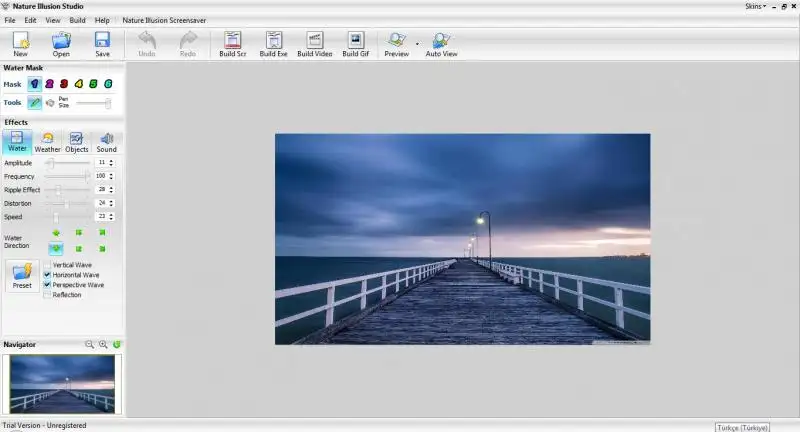The image size is (800, 432).
Task: Select the pen mask drawing tool
Action: tap(35, 103)
